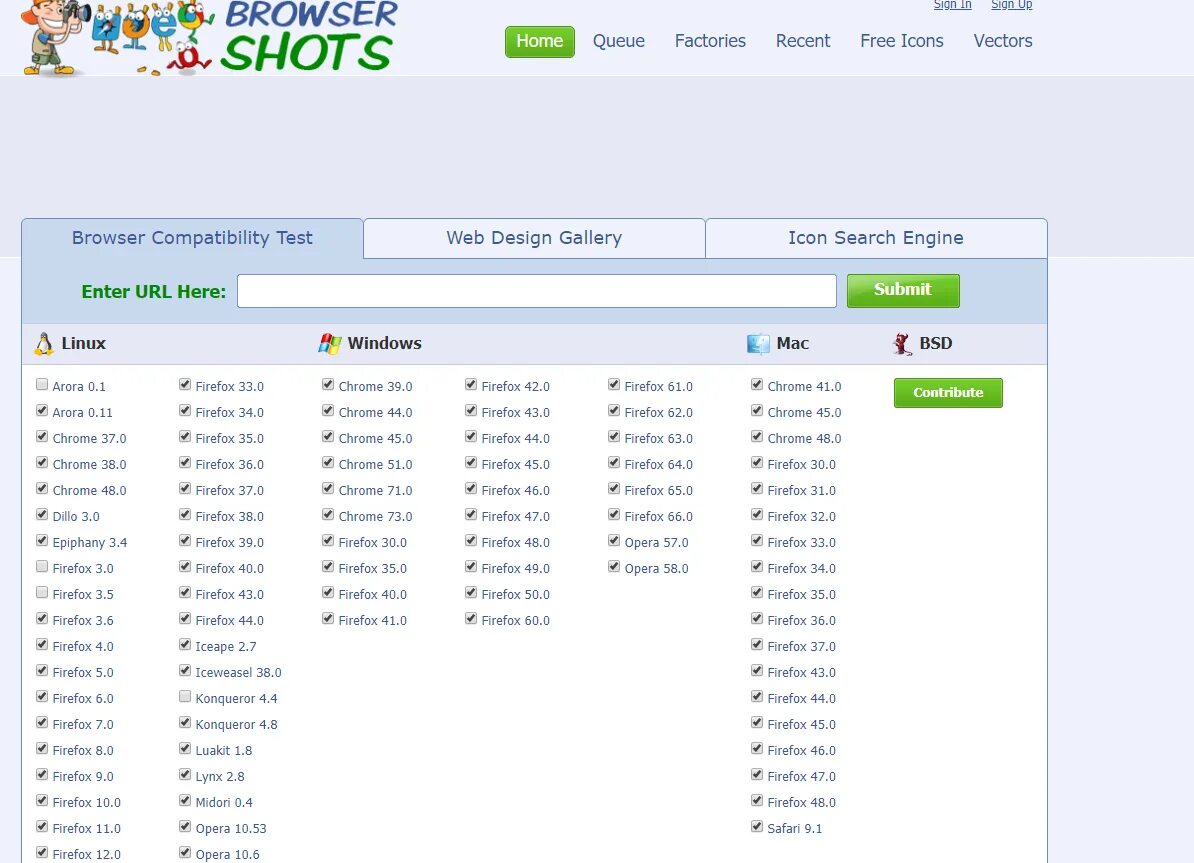Viewport: 1194px width, 863px height.
Task: Uncheck Mac Firefox 30.0 checkbox
Action: point(757,462)
